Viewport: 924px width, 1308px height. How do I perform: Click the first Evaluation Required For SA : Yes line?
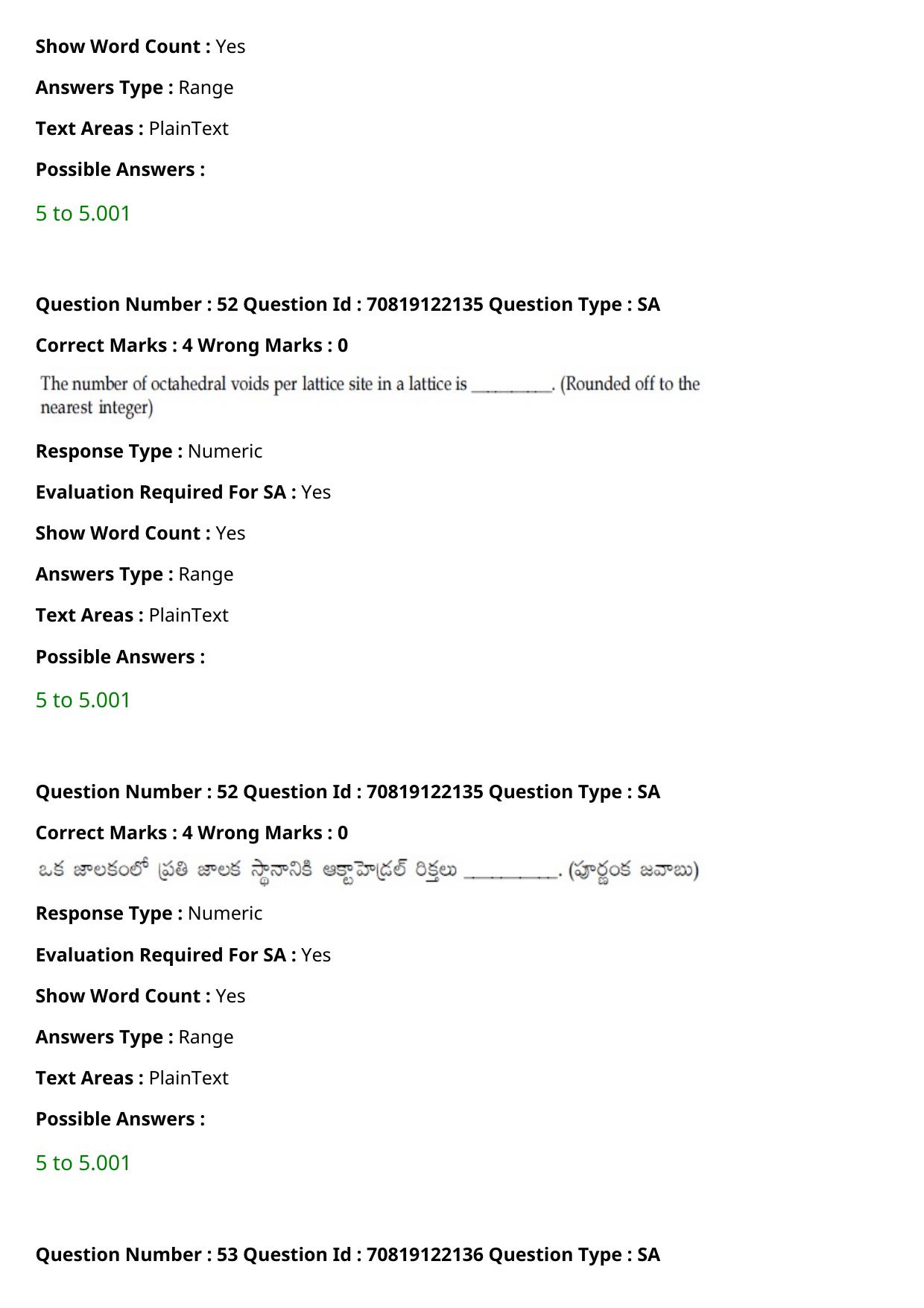(x=183, y=492)
